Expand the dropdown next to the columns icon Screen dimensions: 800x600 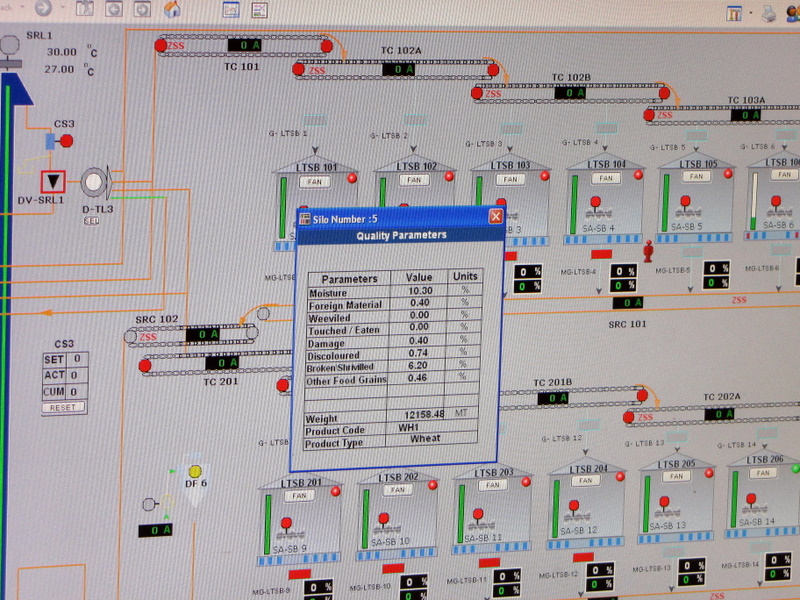[x=751, y=14]
